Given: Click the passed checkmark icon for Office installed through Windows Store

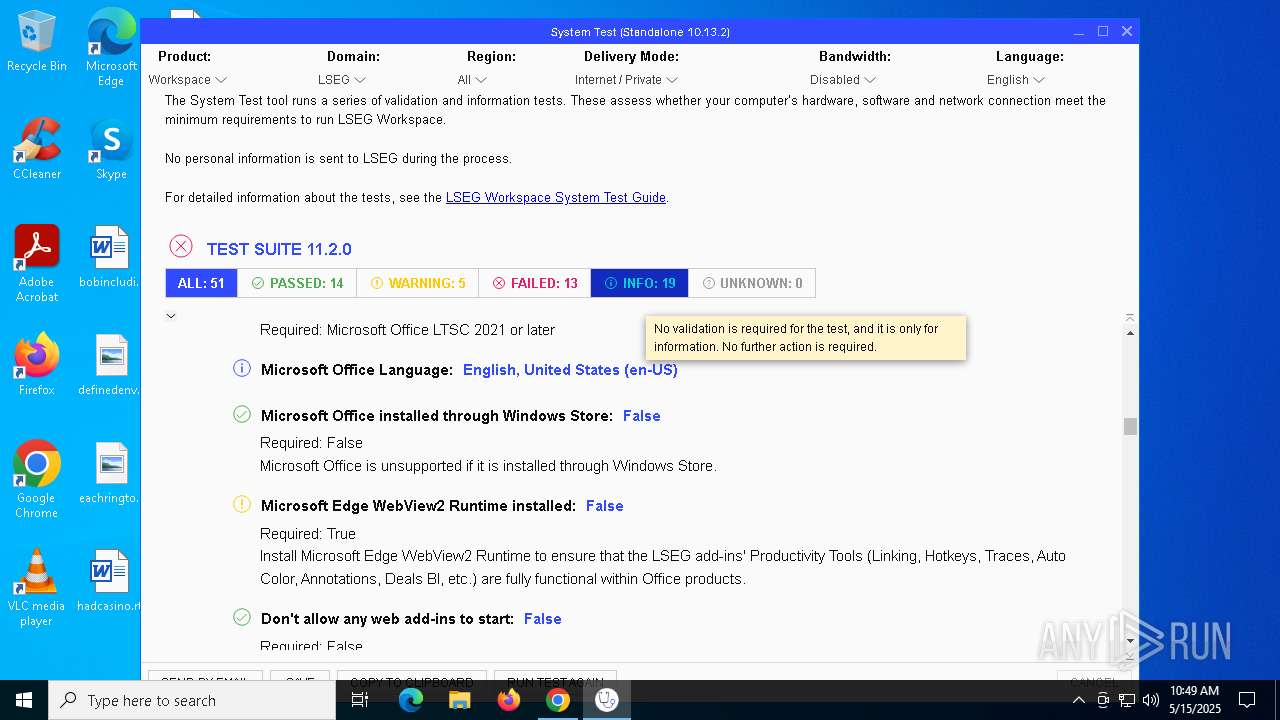Looking at the screenshot, I should coord(242,414).
